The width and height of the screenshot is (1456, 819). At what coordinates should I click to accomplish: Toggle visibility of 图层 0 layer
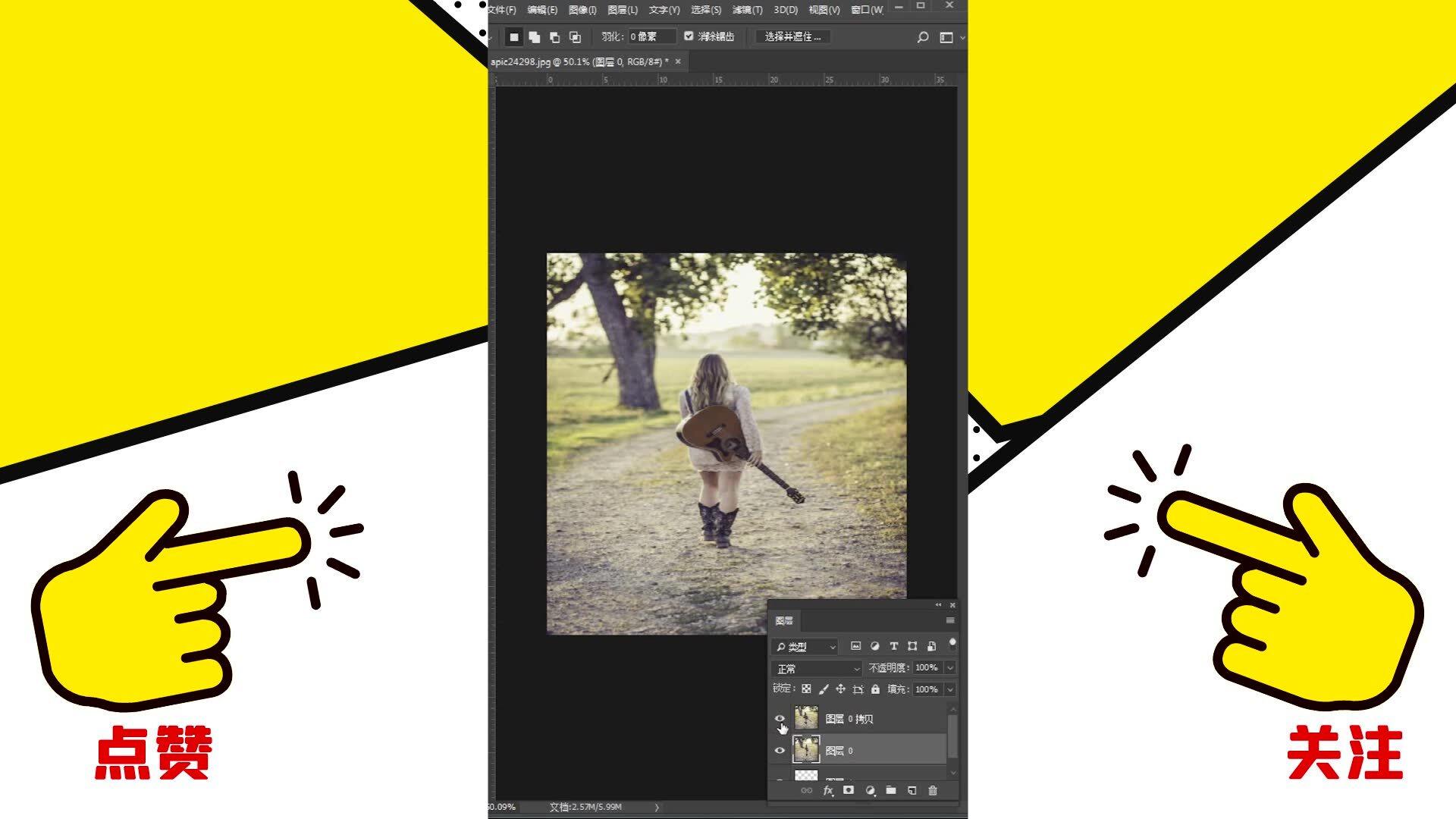pos(780,751)
